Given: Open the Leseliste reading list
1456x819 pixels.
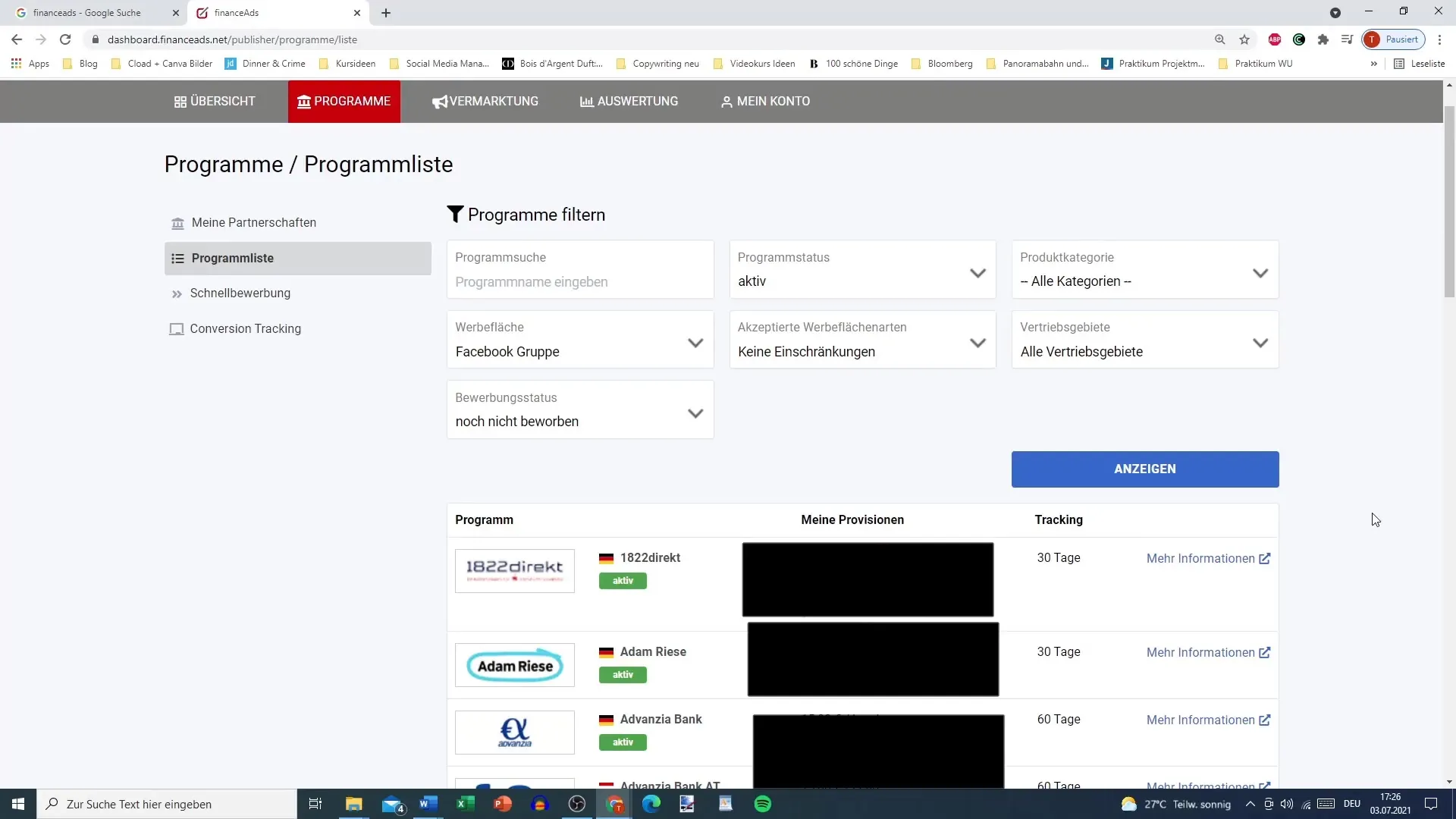Looking at the screenshot, I should point(1420,64).
